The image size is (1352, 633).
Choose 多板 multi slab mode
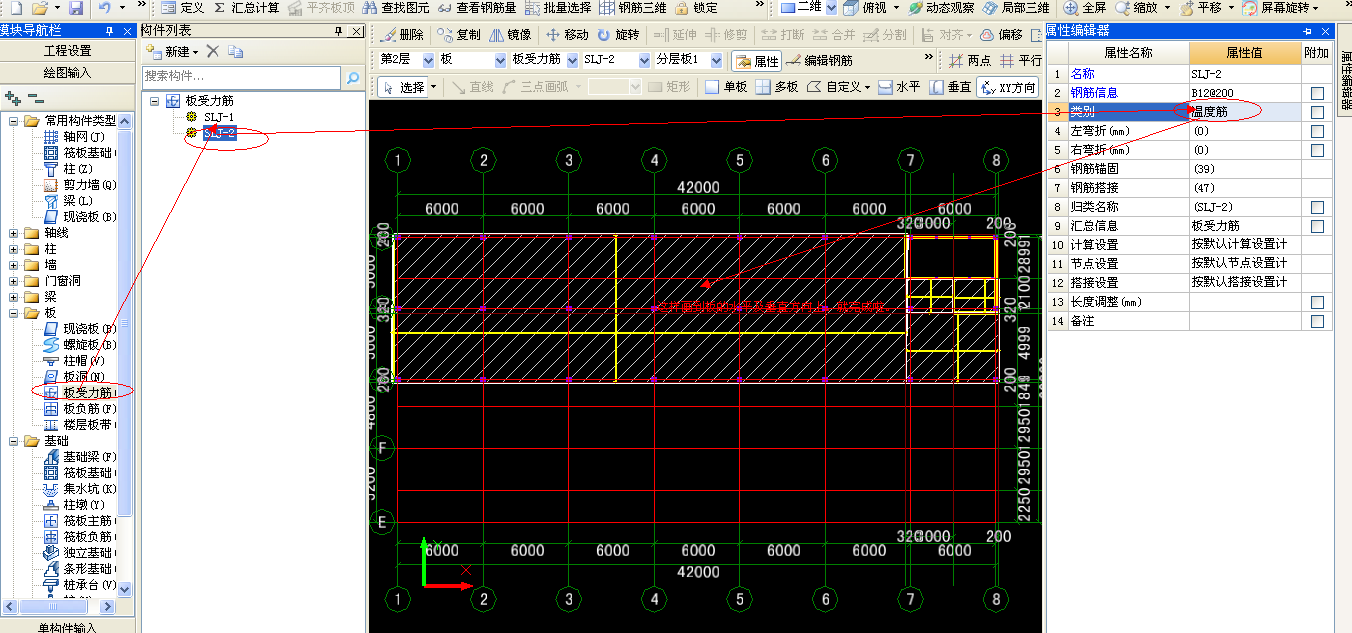tap(777, 87)
